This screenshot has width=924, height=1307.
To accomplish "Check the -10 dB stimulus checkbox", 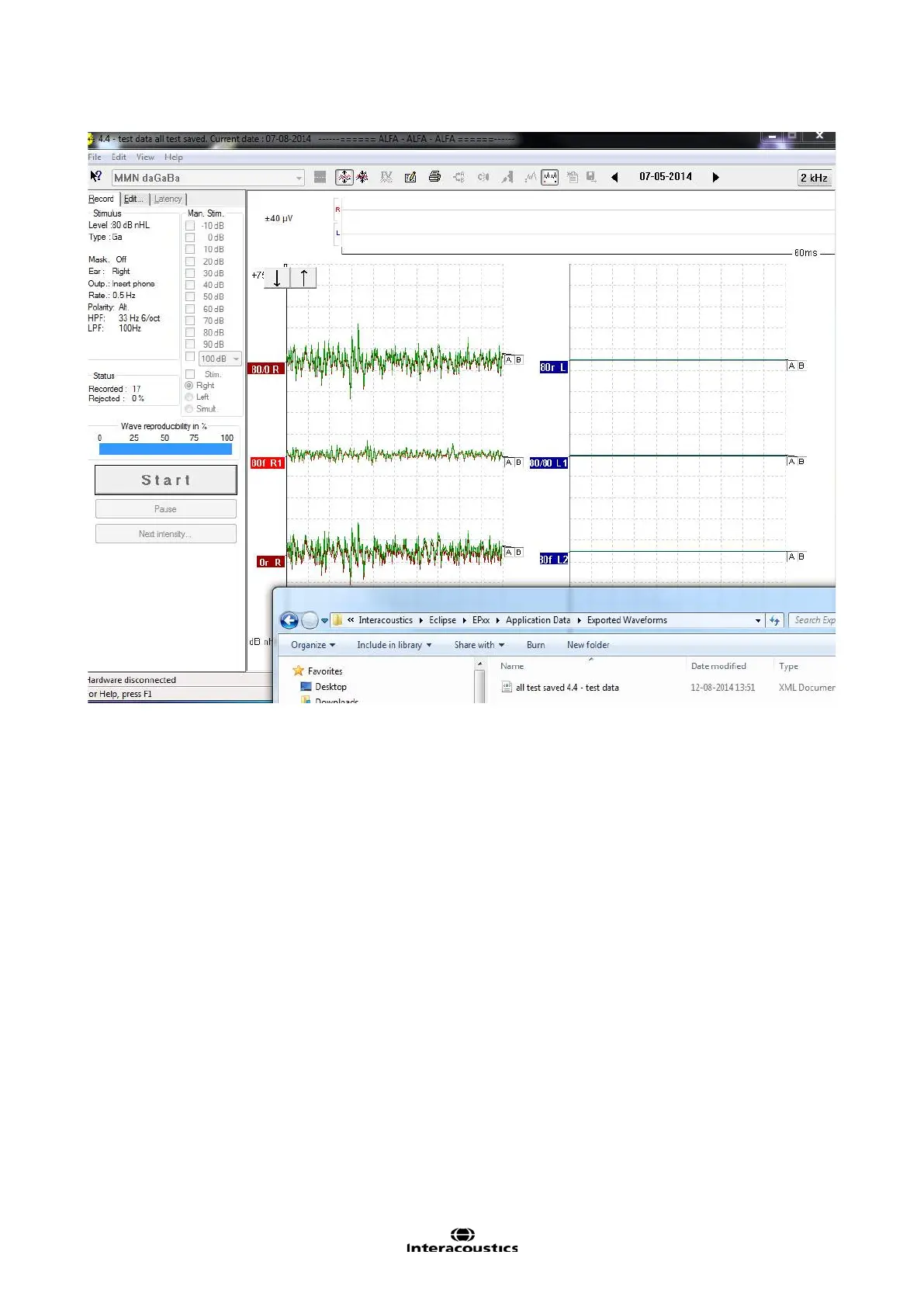I will click(x=190, y=226).
